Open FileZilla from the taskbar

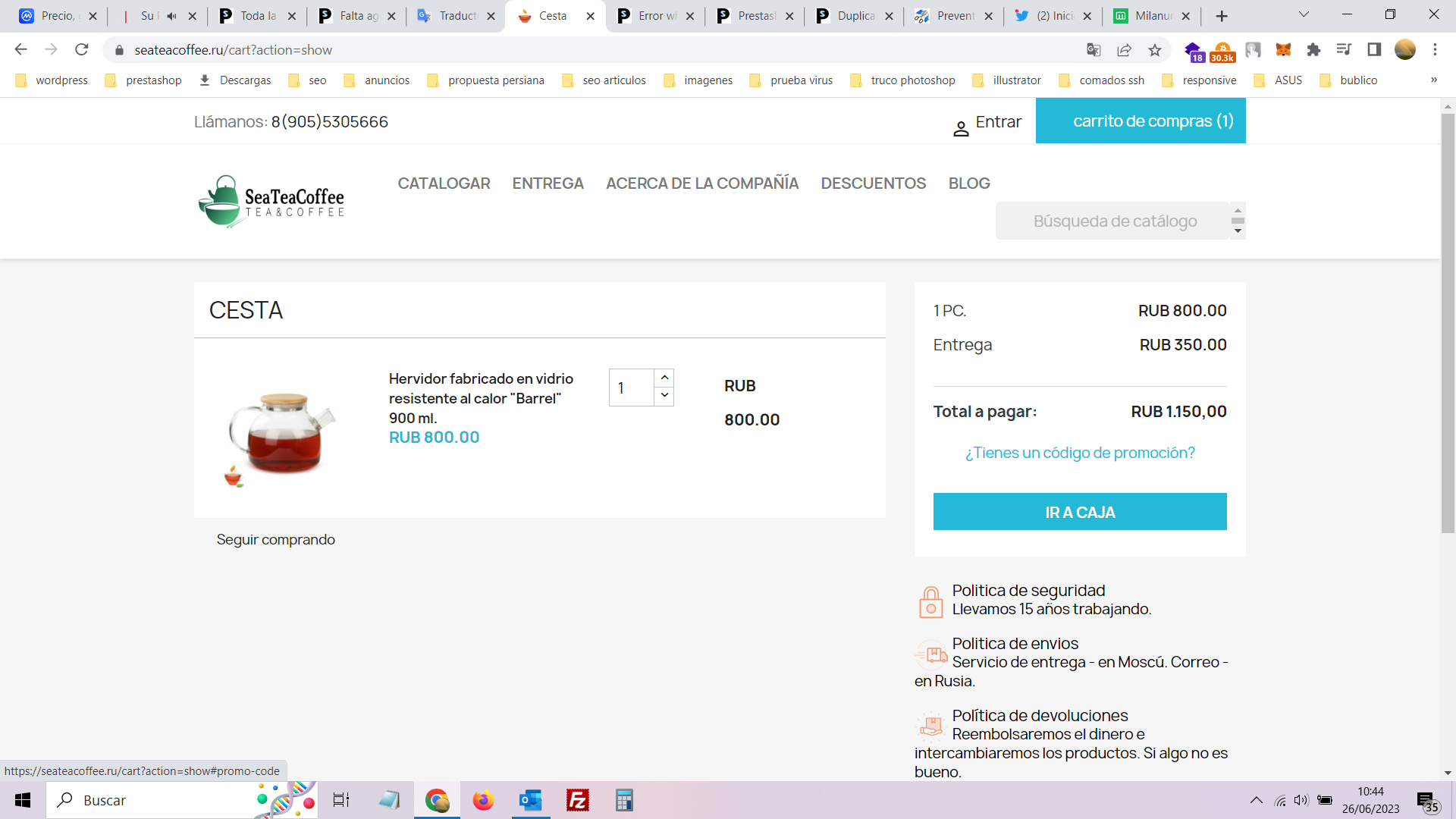pyautogui.click(x=578, y=800)
